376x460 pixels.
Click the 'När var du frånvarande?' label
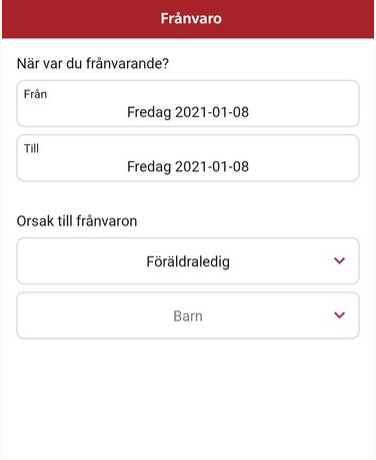pos(93,63)
